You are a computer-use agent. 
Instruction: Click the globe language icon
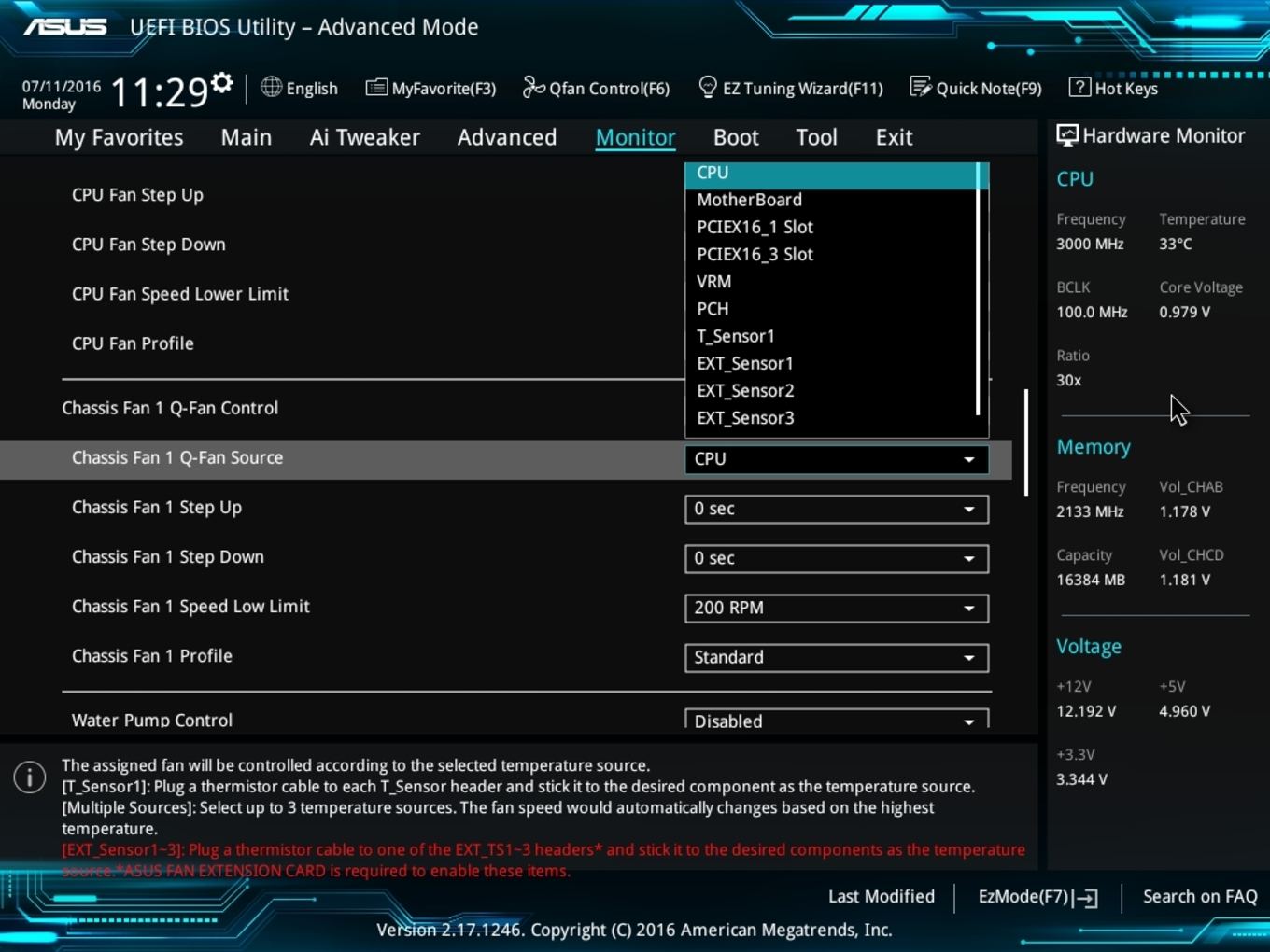pos(271,87)
